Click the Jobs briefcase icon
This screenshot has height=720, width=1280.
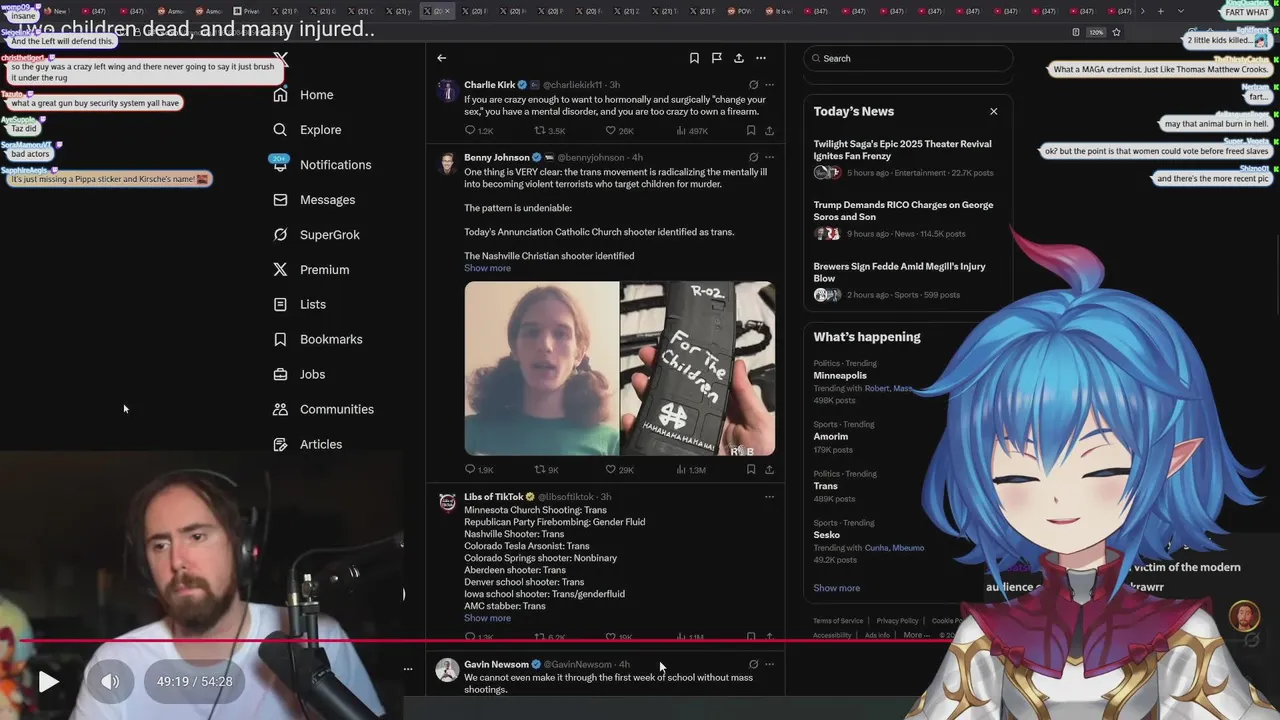click(280, 374)
